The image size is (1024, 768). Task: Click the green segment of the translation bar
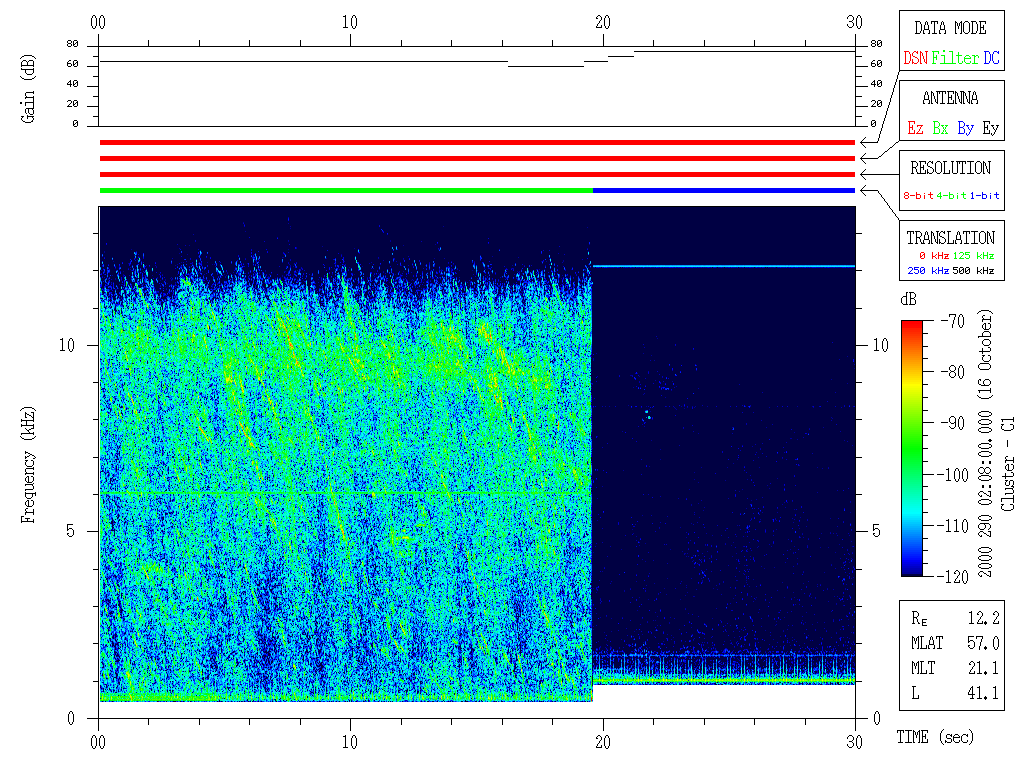(x=346, y=190)
